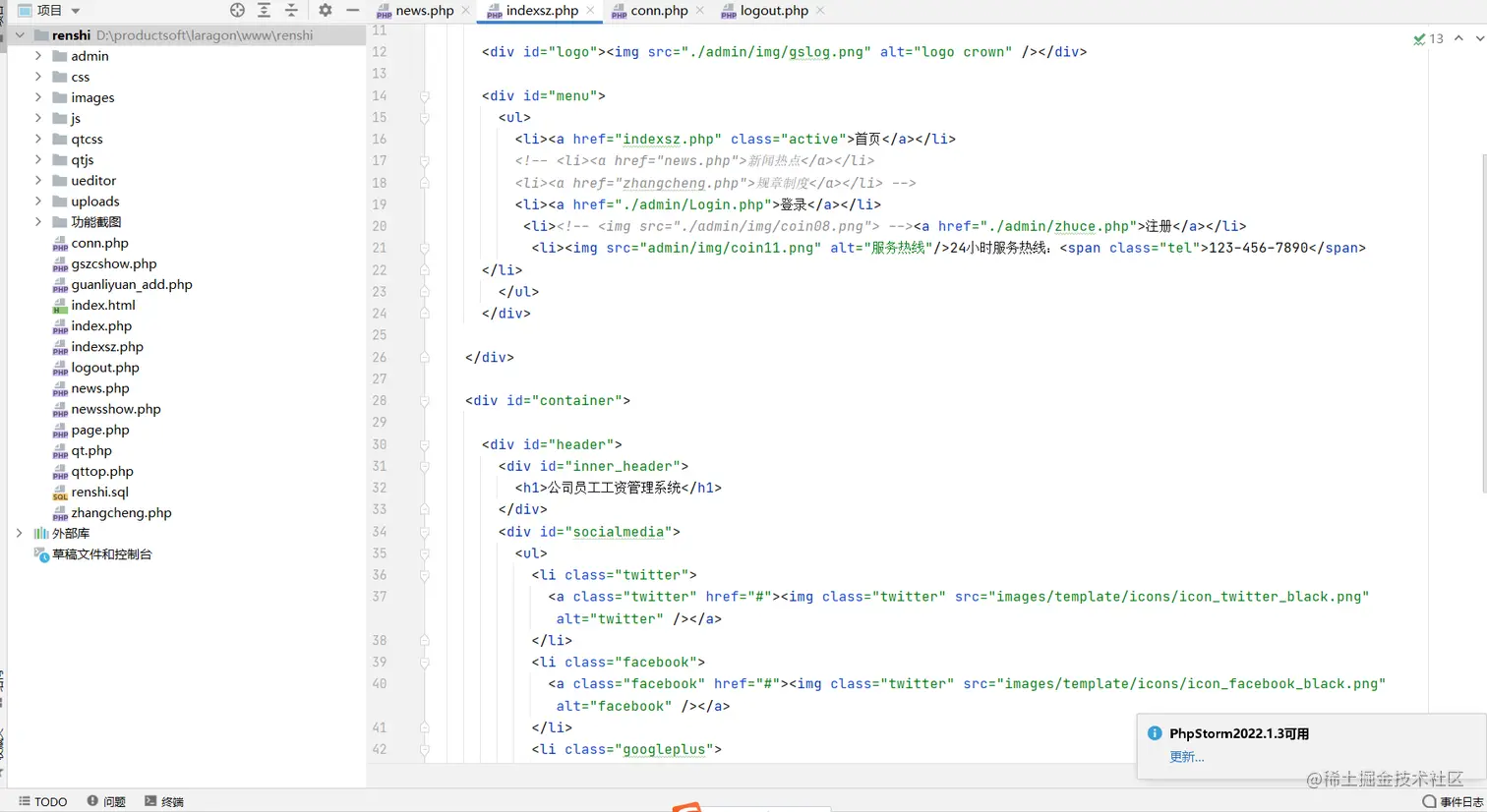Viewport: 1487px width, 812px height.
Task: Expand the uploads folder
Action: pyautogui.click(x=38, y=201)
